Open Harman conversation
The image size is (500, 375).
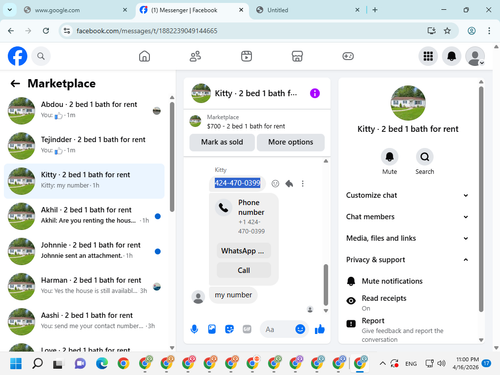[84, 287]
